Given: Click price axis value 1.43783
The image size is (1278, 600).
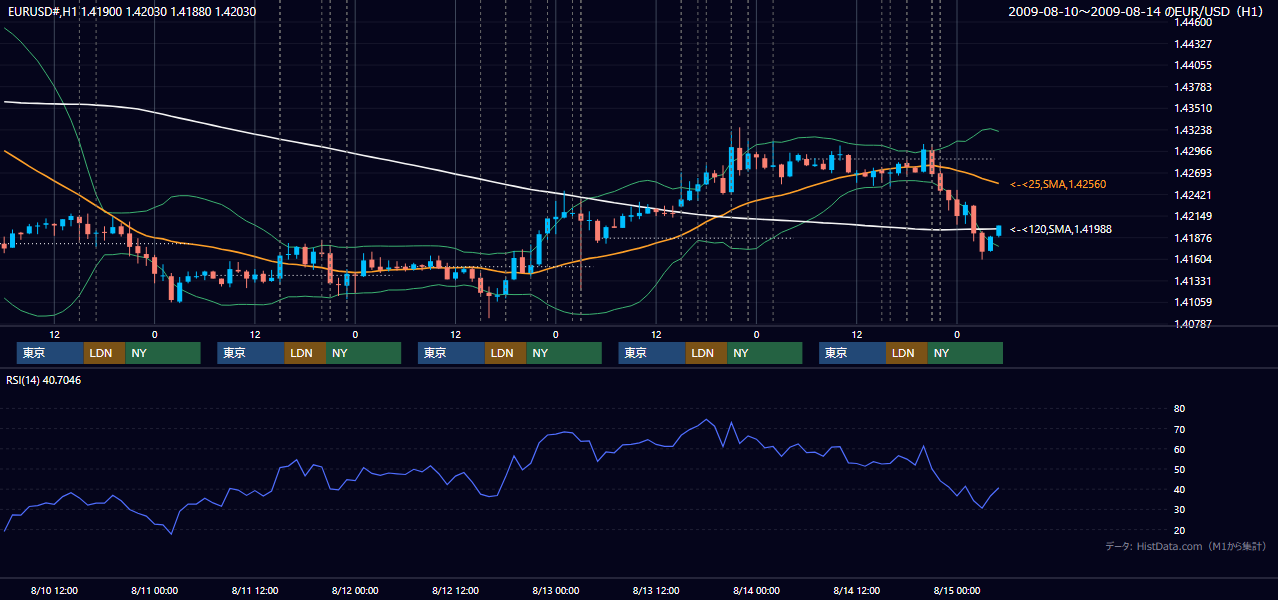Looking at the screenshot, I should (1192, 87).
